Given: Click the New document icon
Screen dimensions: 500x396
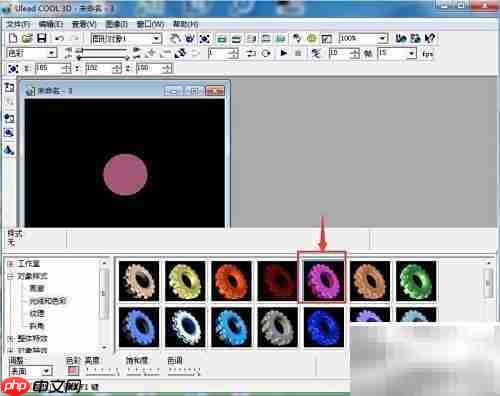Looking at the screenshot, I should click(x=13, y=38).
